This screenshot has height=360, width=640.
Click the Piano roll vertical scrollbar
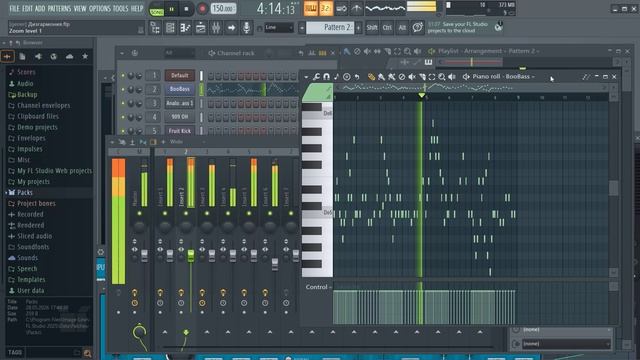click(613, 188)
